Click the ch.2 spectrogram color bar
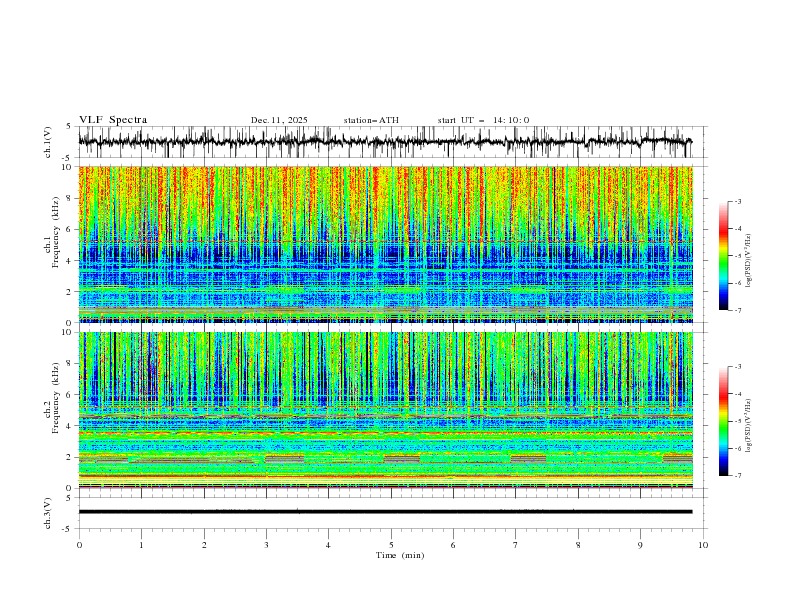Viewport: 792px width, 612px height. pos(723,421)
